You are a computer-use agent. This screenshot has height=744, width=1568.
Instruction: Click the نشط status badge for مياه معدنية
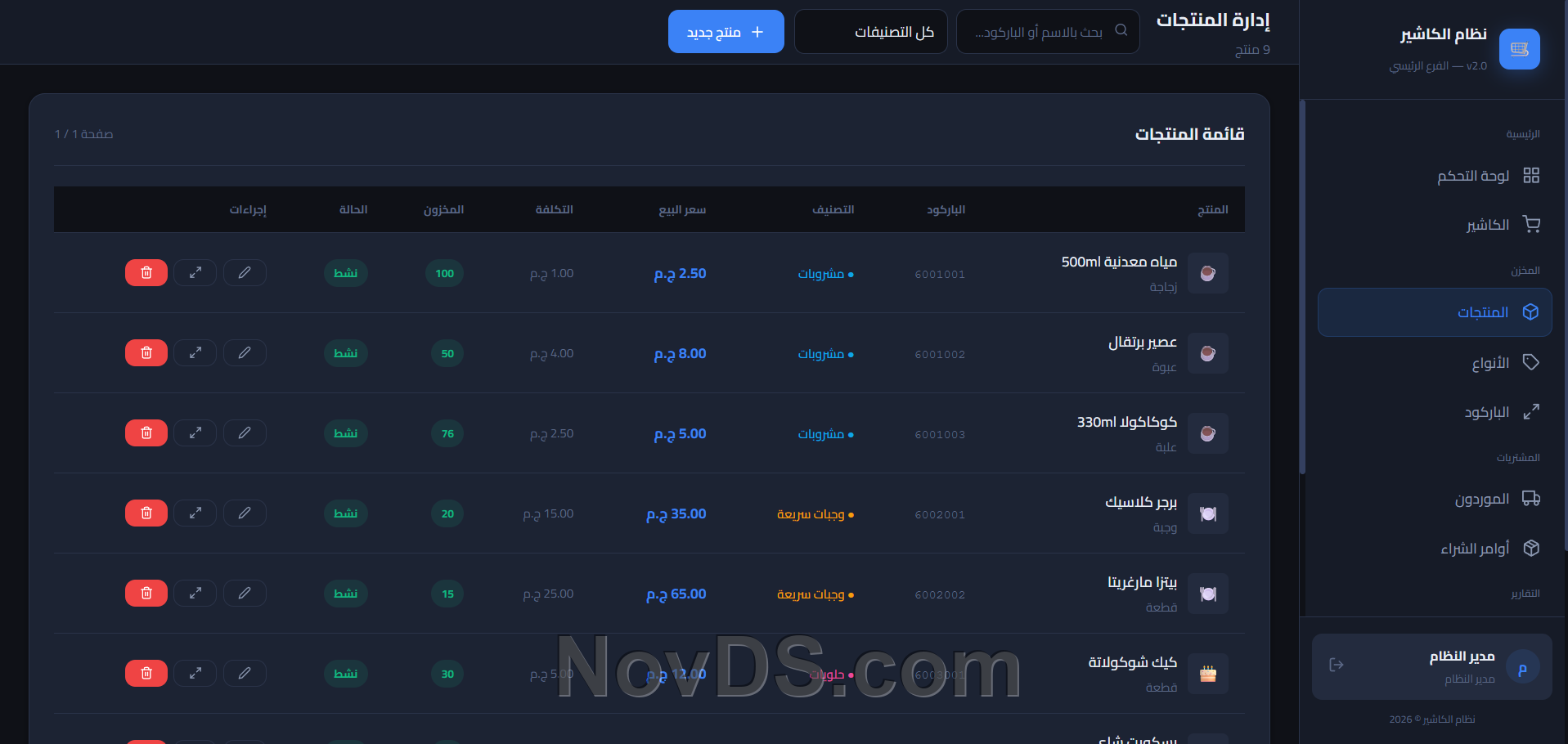[x=345, y=273]
